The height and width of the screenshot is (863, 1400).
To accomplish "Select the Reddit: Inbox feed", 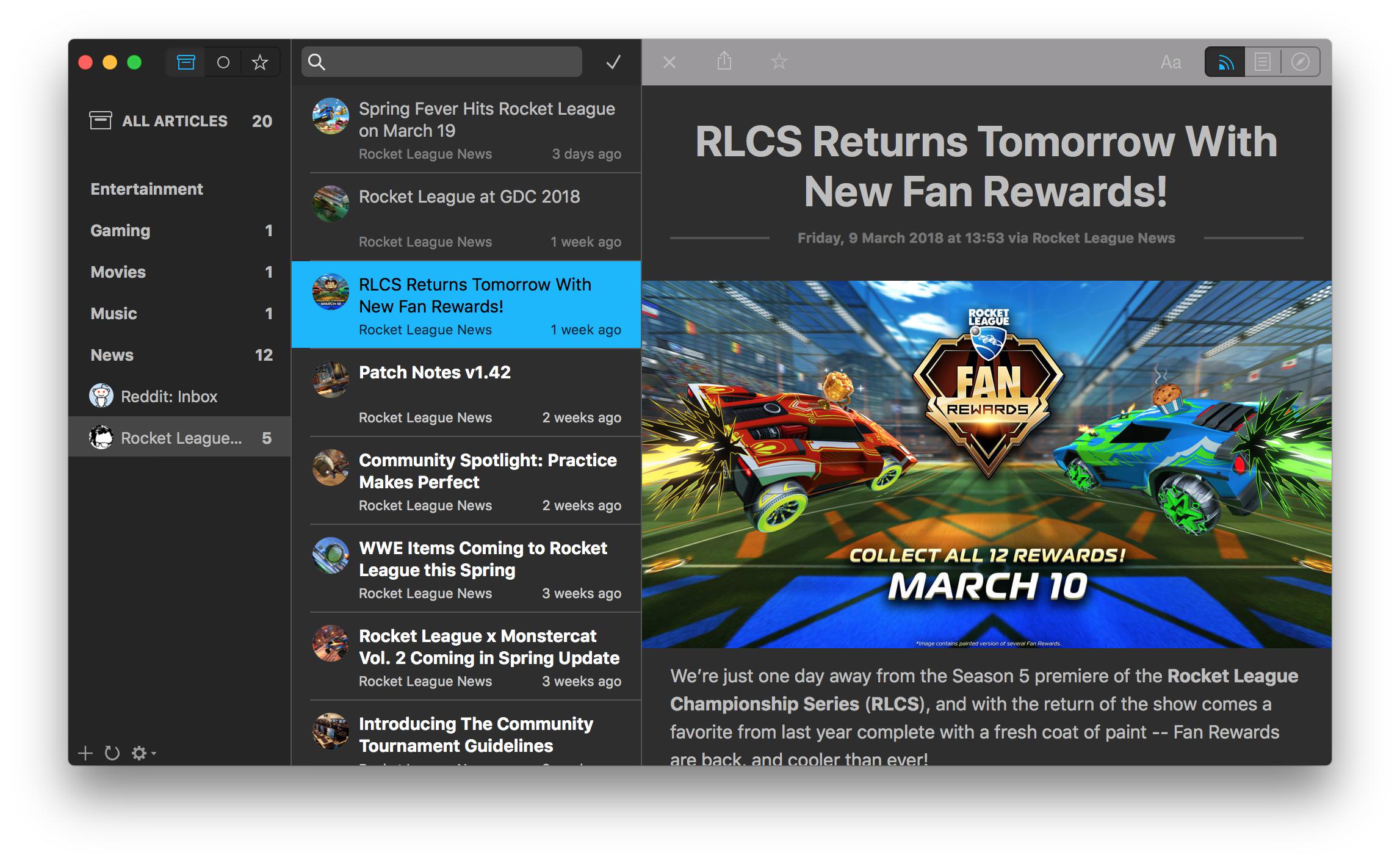I will pyautogui.click(x=180, y=397).
